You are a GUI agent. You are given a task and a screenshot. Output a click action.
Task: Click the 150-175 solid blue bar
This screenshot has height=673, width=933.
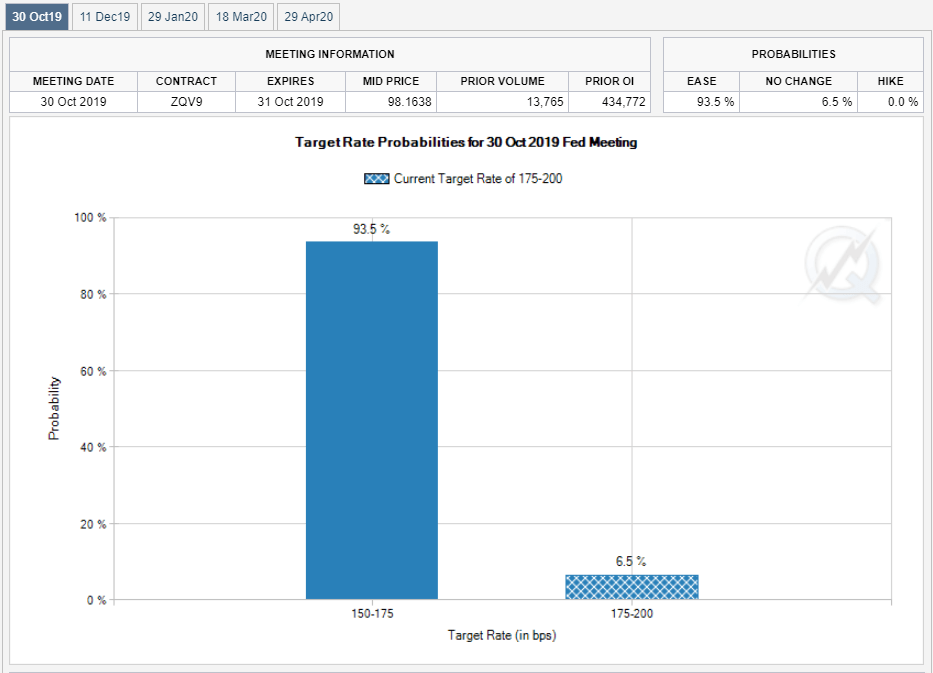click(x=372, y=420)
